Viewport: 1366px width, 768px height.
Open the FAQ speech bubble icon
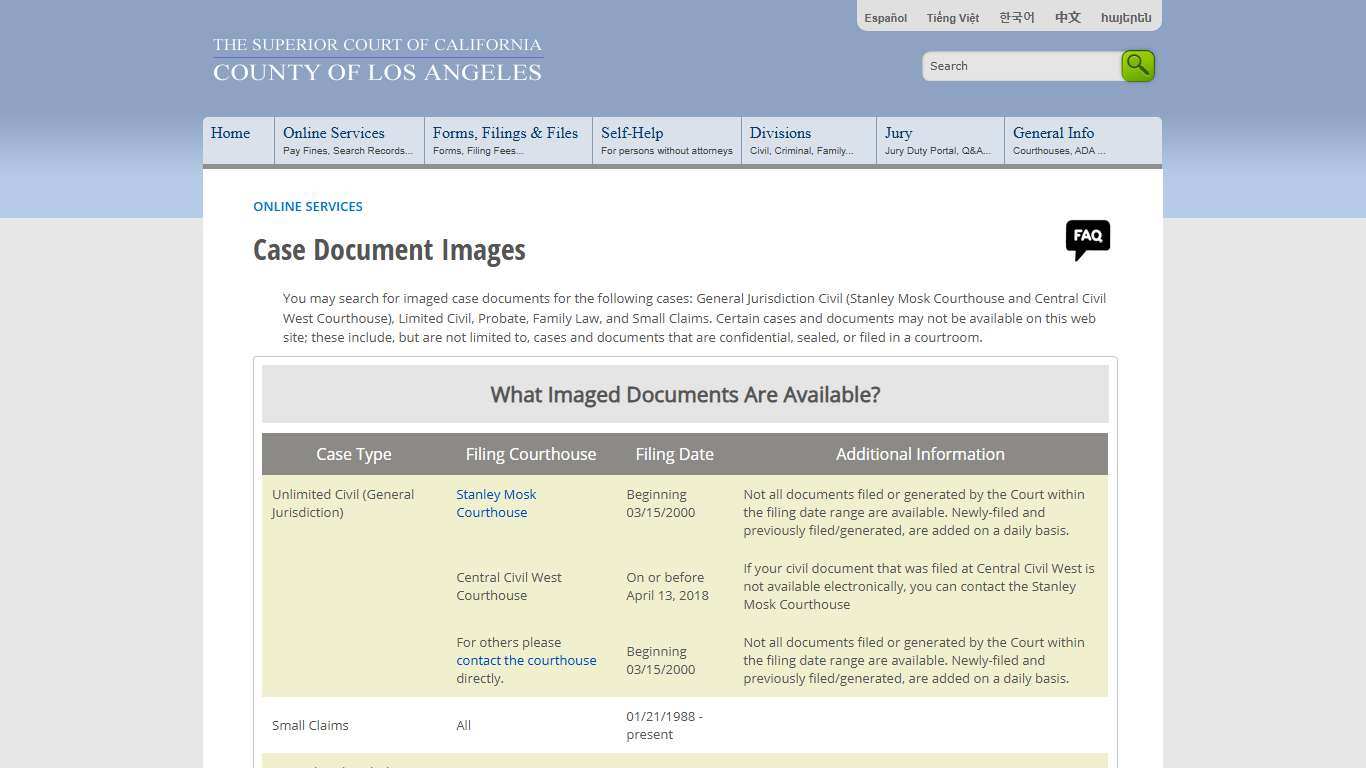tap(1087, 239)
